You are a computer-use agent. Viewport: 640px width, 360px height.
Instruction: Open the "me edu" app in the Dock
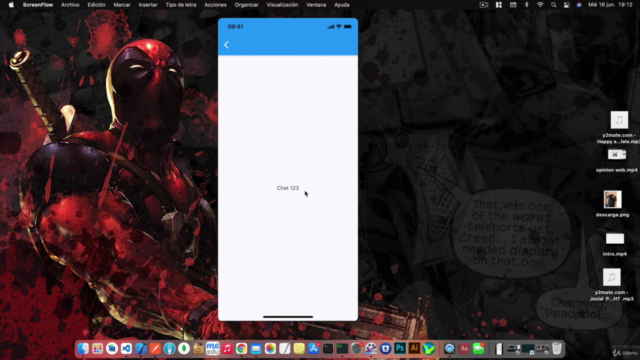point(213,348)
